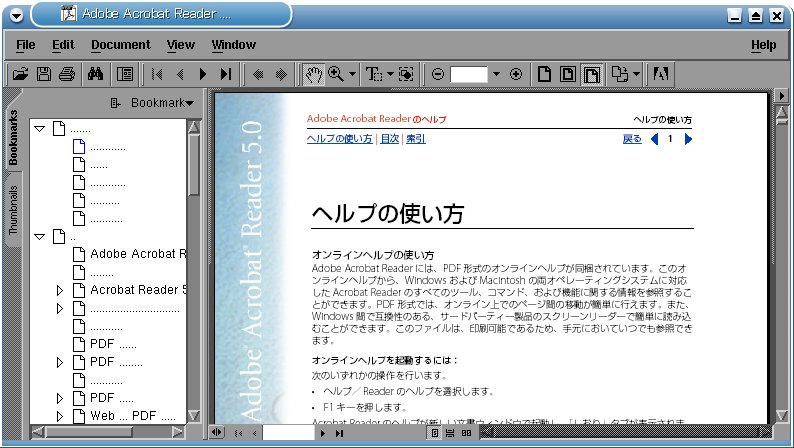Open the 目次 contents link
794x448 pixels.
[390, 139]
